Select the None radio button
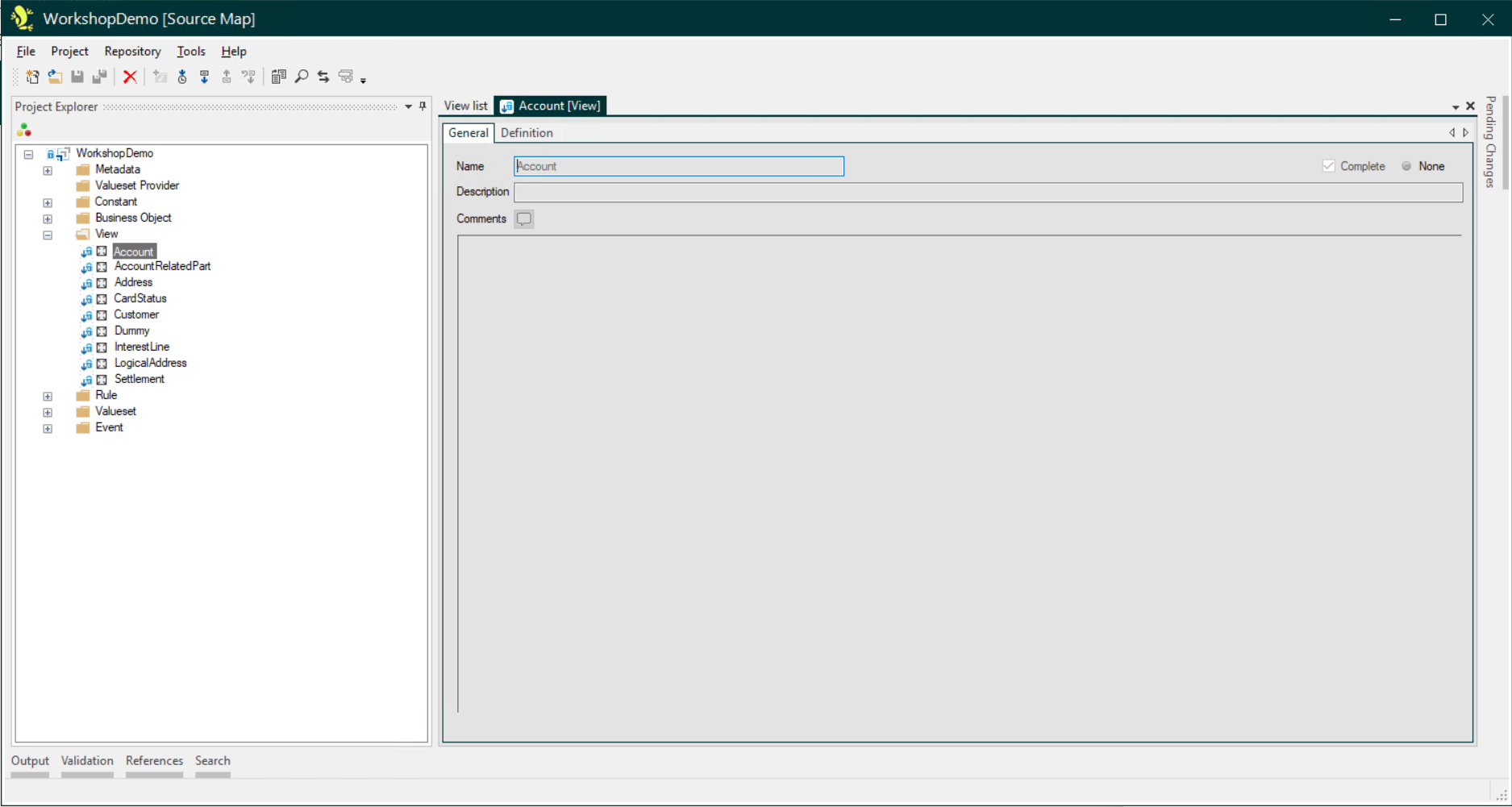 pos(1406,166)
